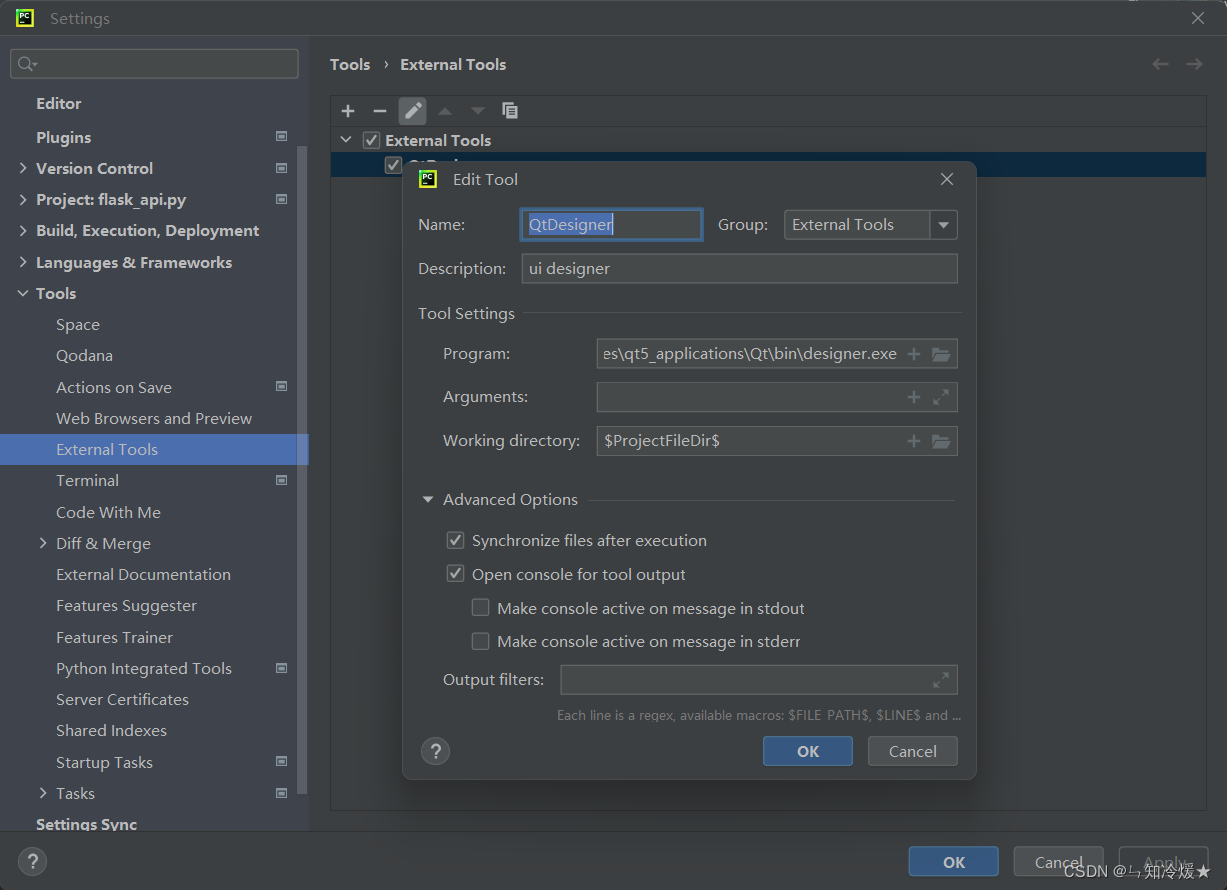
Task: Open help in Edit Tool dialog
Action: coord(435,751)
